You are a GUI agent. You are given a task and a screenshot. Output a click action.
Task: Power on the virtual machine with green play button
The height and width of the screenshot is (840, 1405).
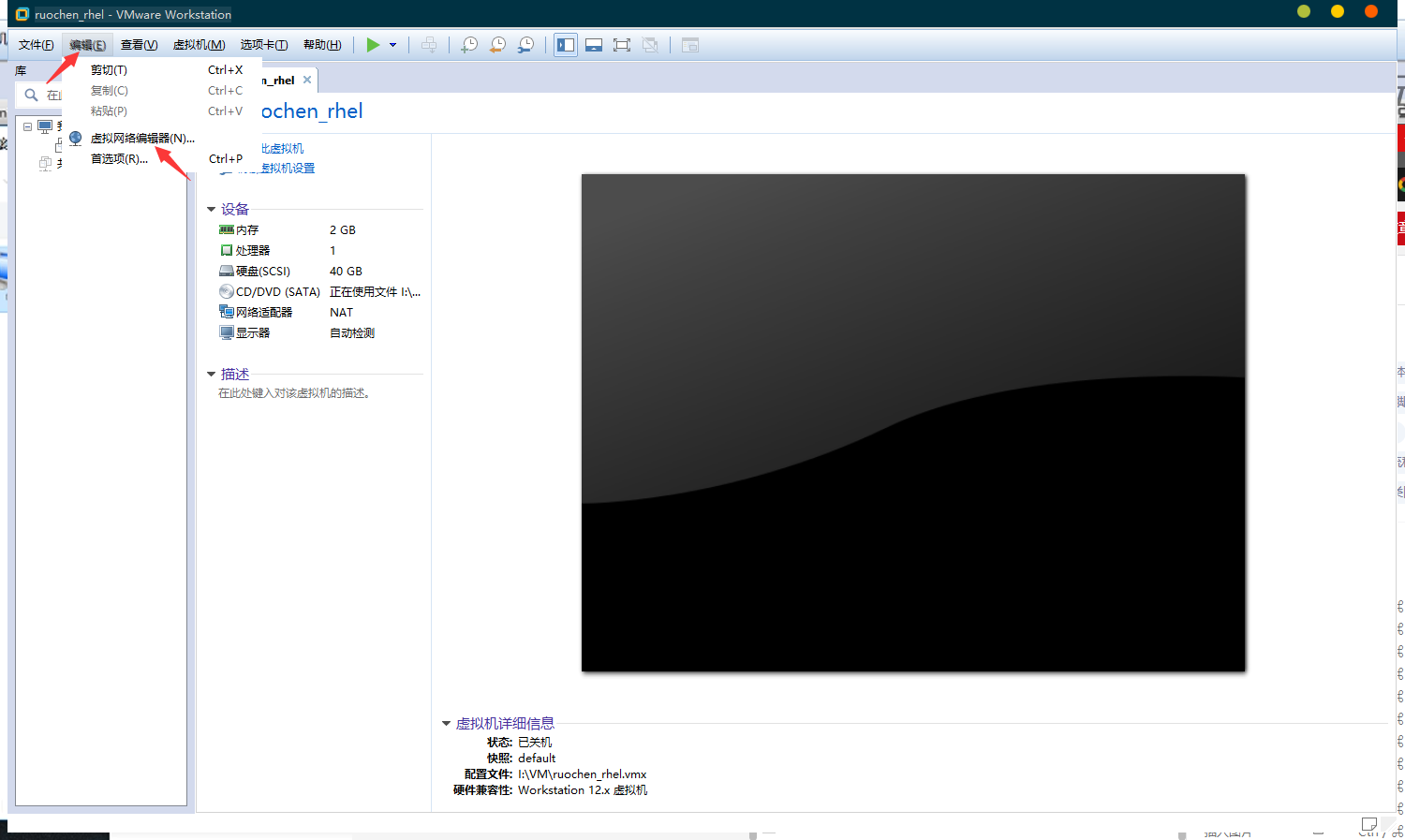point(373,45)
